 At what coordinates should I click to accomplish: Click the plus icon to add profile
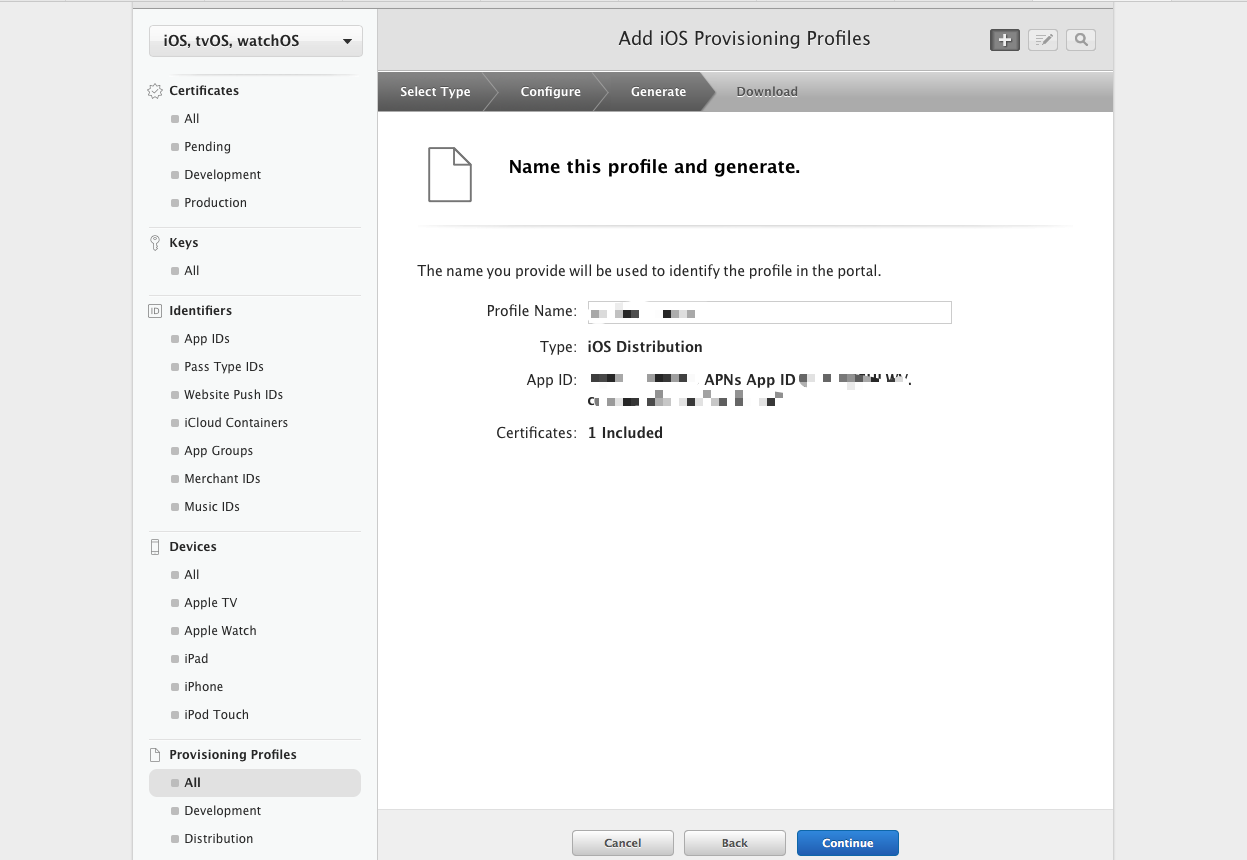tap(1004, 40)
